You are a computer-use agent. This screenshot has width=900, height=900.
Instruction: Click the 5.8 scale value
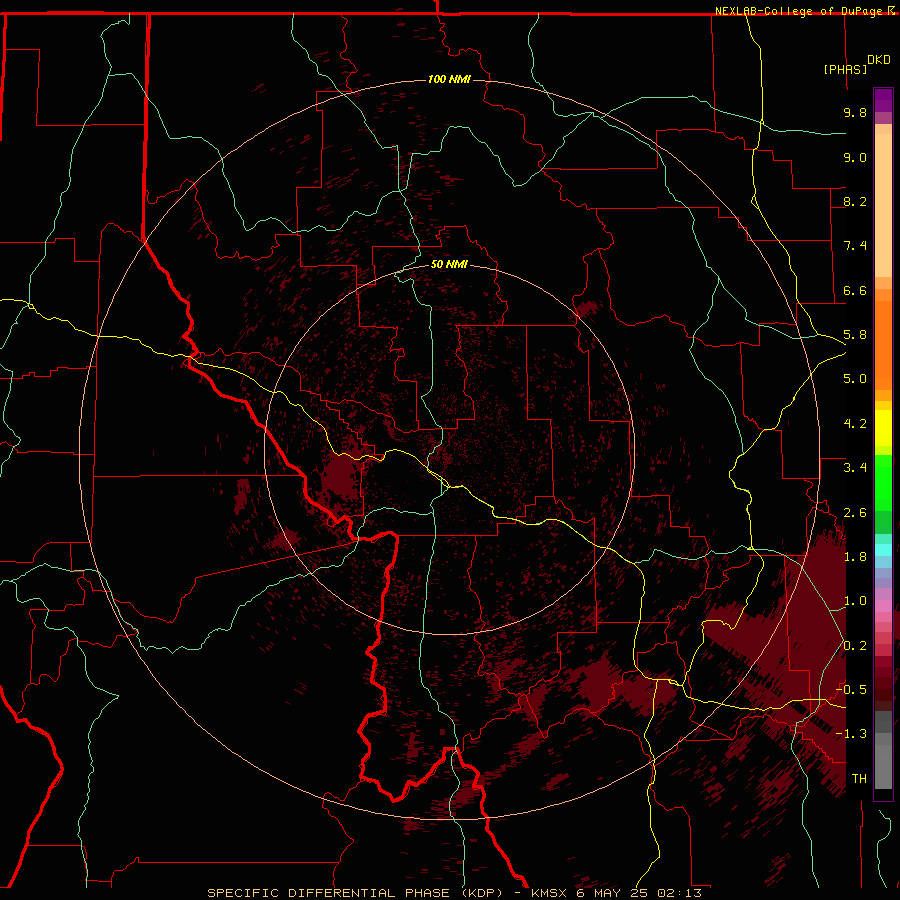855,335
